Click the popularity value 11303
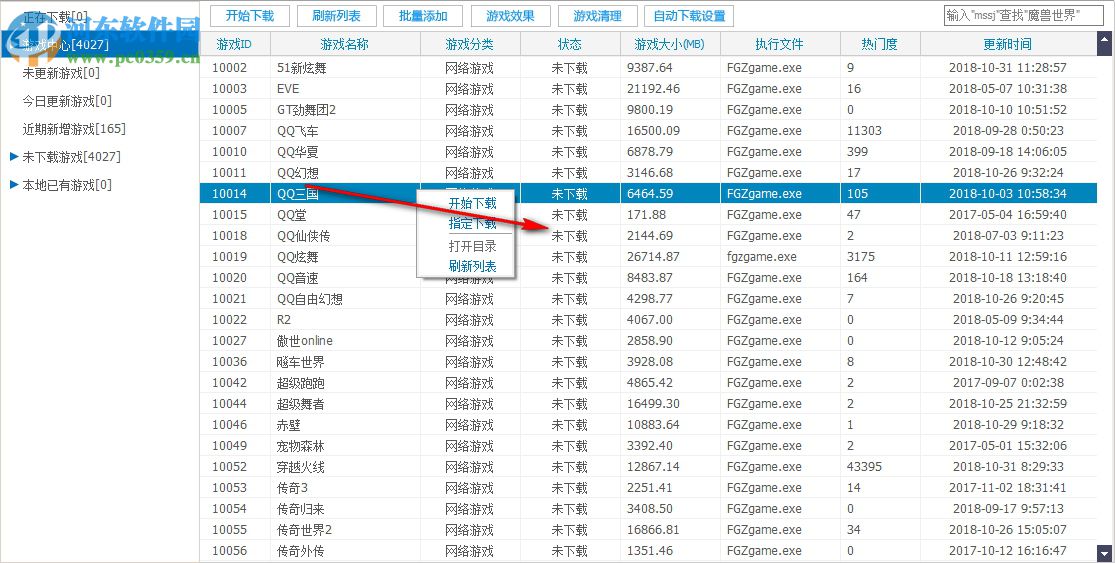1115x563 pixels. [864, 131]
